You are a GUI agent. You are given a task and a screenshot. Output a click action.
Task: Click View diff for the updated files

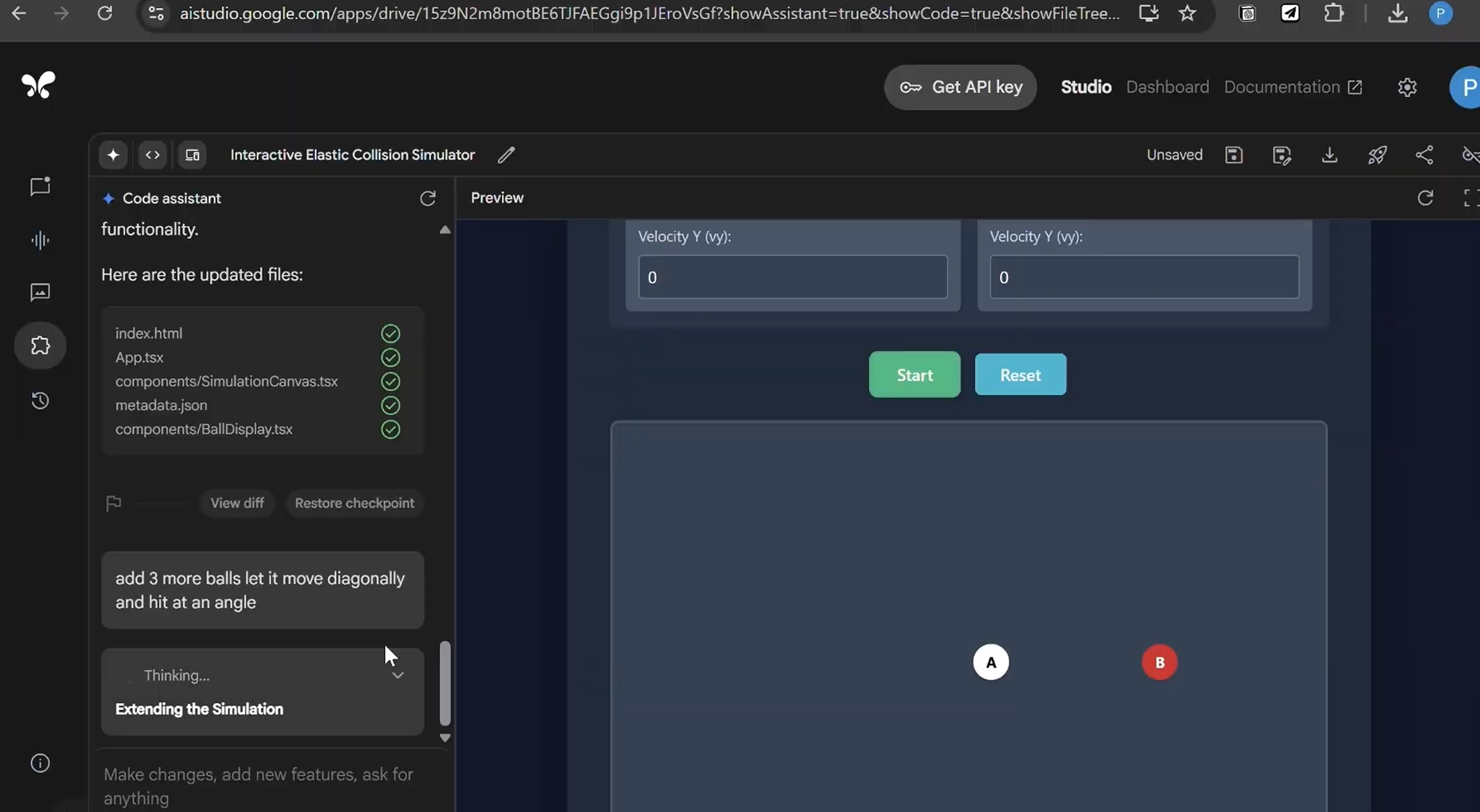[x=237, y=503]
